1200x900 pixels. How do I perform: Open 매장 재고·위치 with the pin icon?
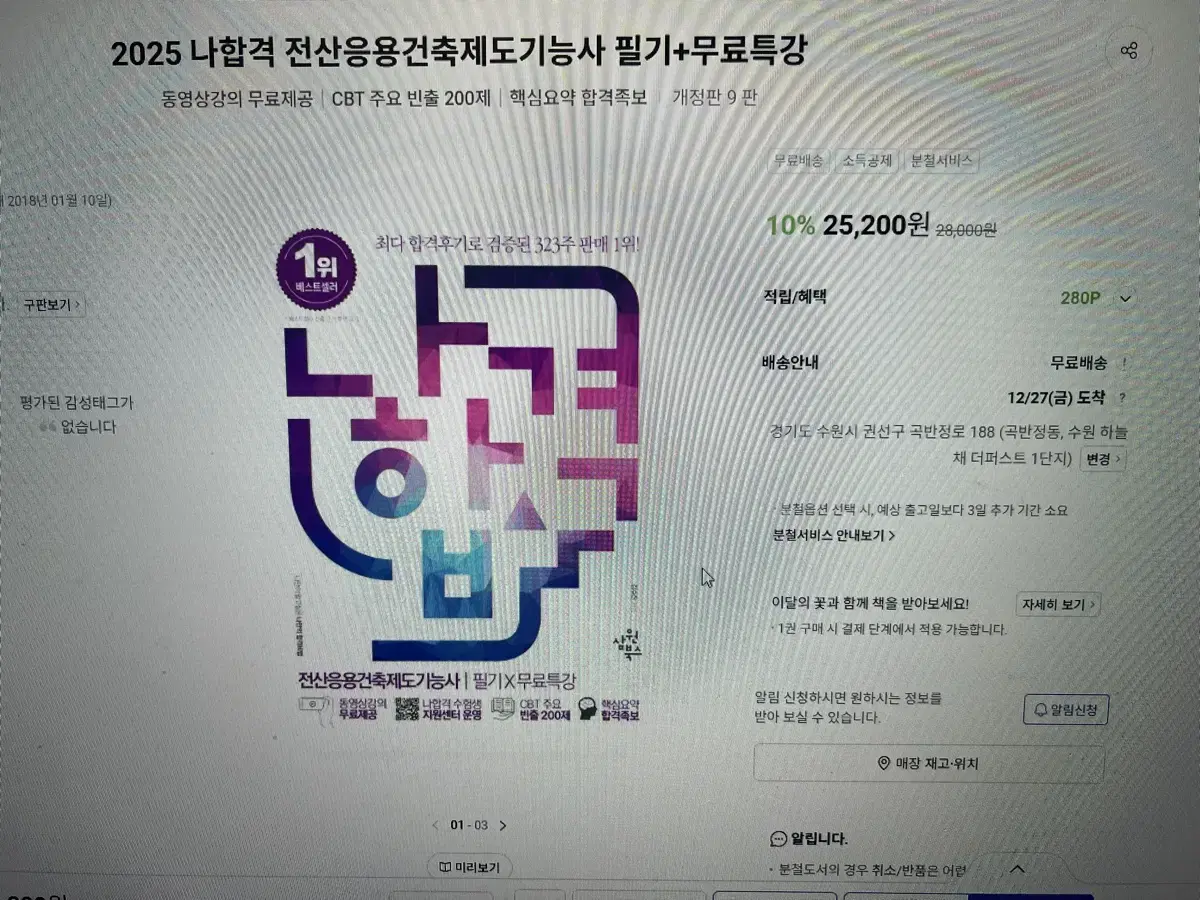click(929, 764)
